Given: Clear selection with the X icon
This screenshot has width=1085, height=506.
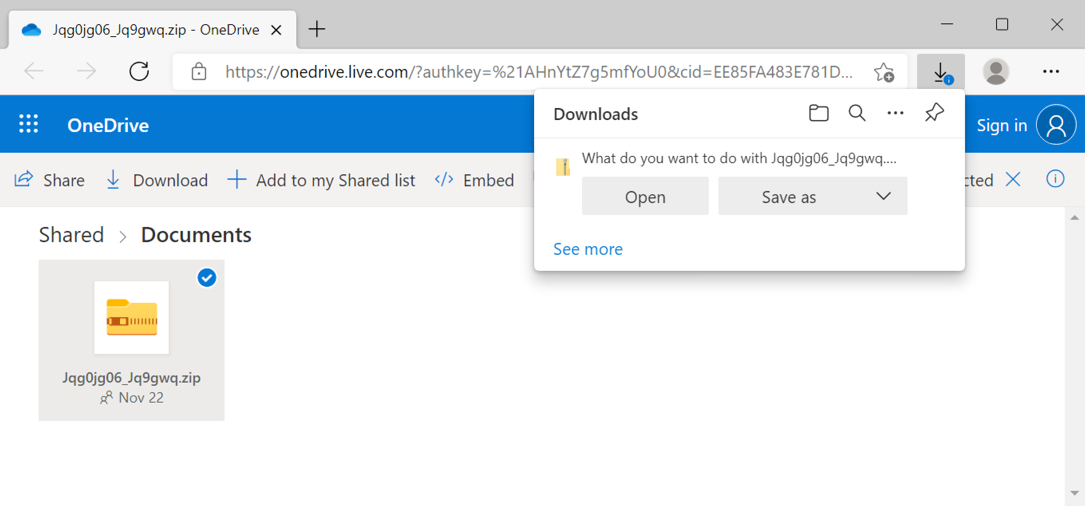Looking at the screenshot, I should tap(1012, 180).
